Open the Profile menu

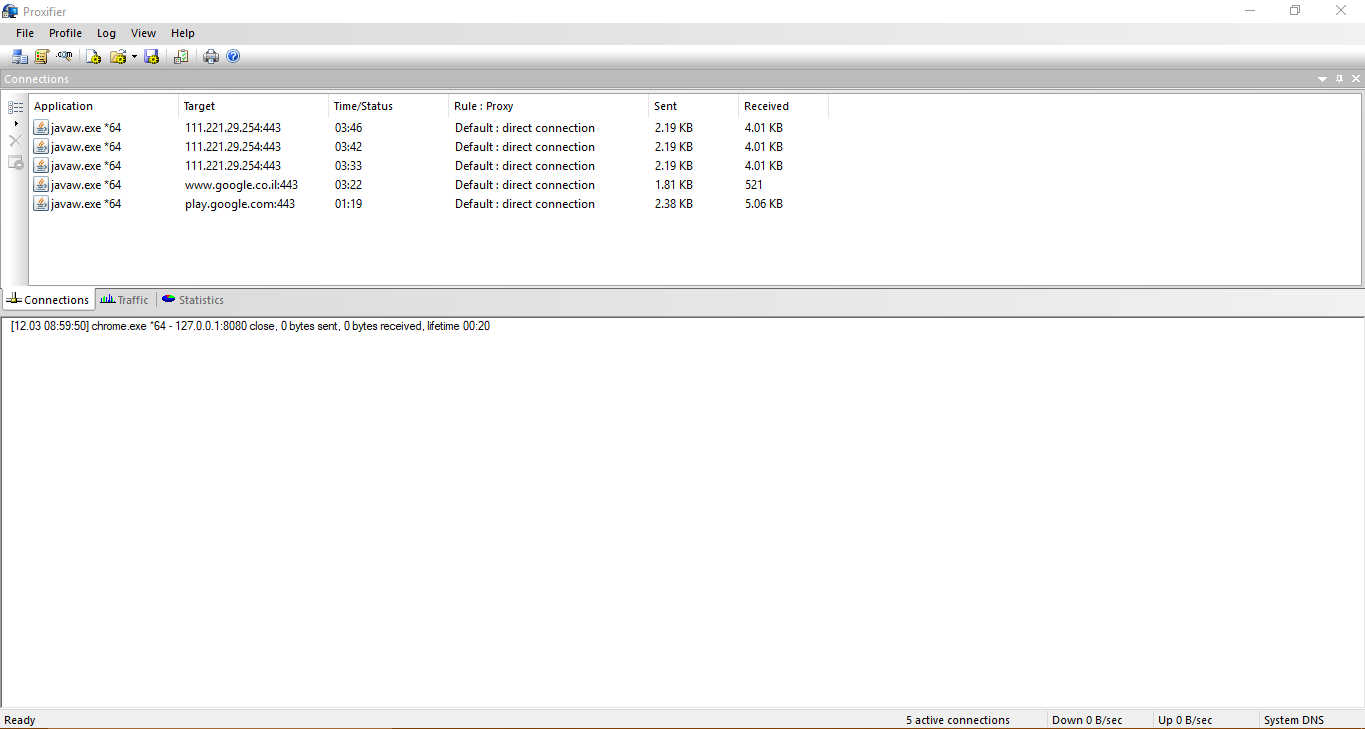(x=65, y=32)
